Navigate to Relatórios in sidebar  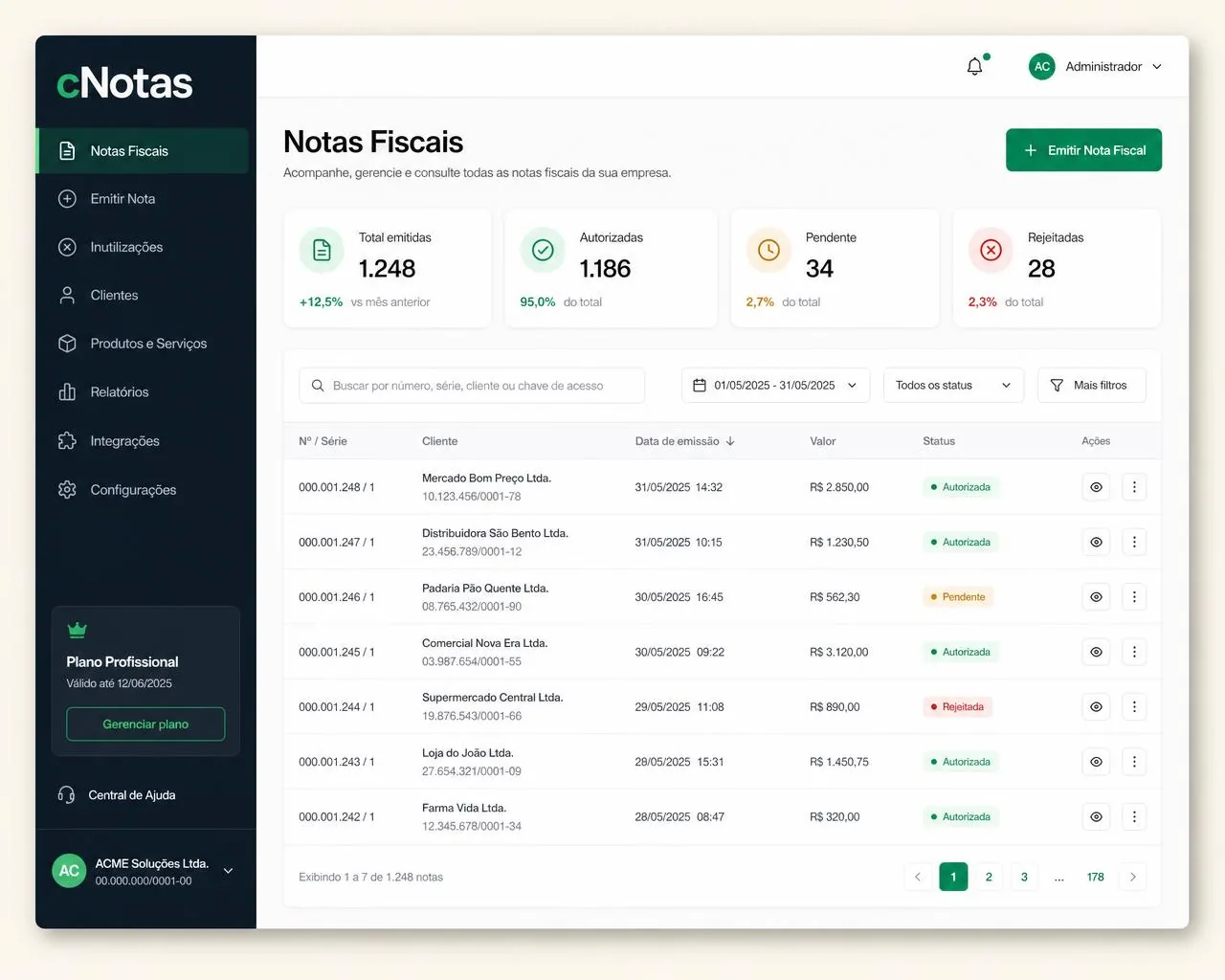click(x=142, y=392)
